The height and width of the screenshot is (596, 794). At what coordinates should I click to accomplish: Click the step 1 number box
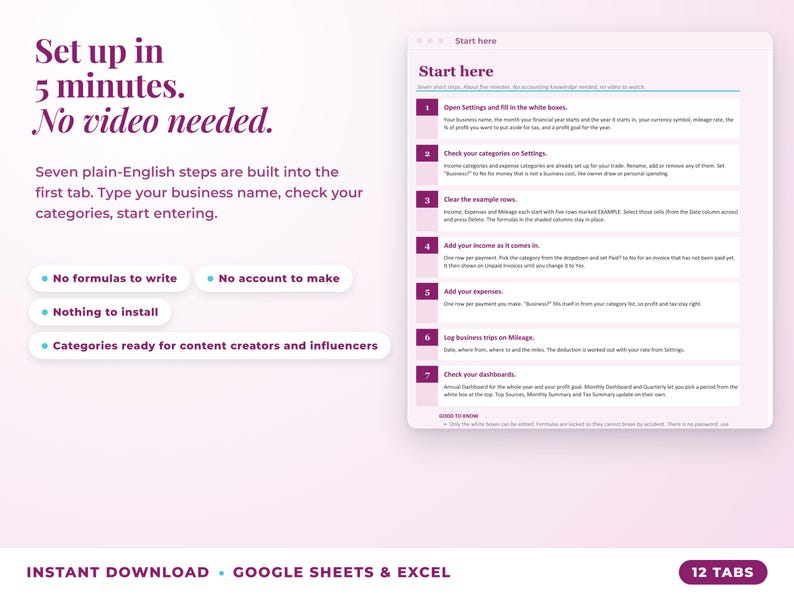(427, 107)
